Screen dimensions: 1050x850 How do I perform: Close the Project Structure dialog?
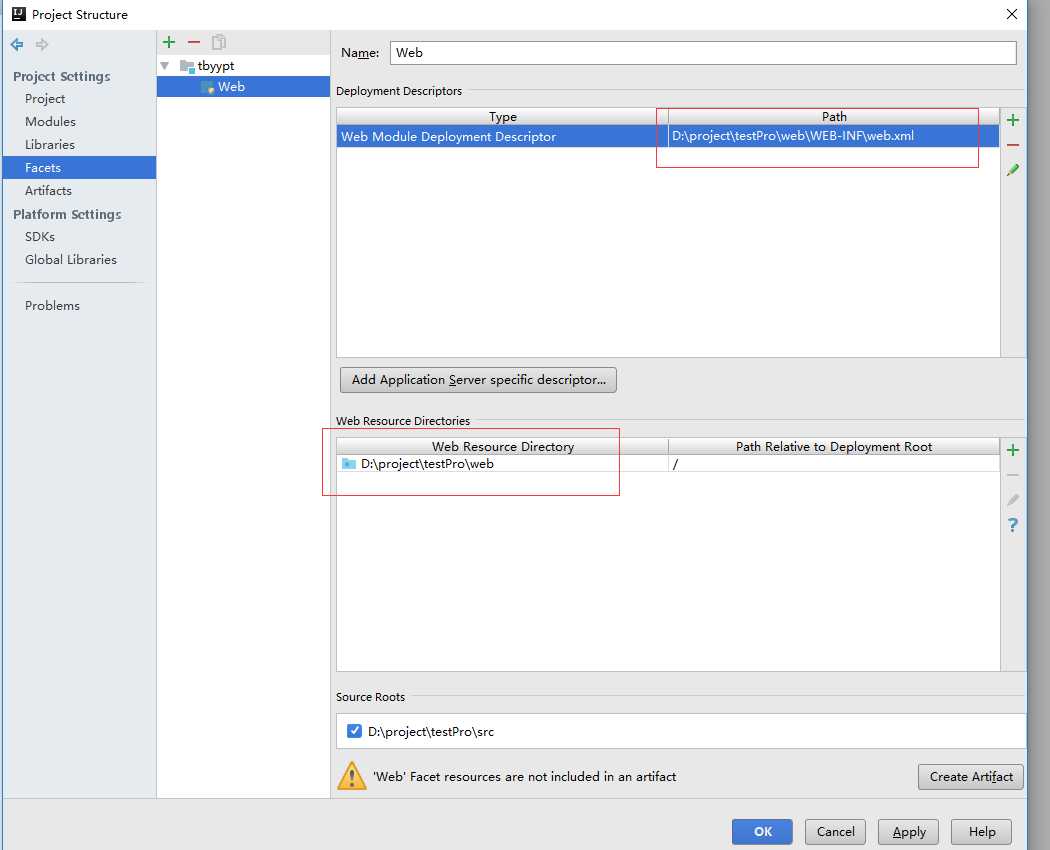point(1012,14)
